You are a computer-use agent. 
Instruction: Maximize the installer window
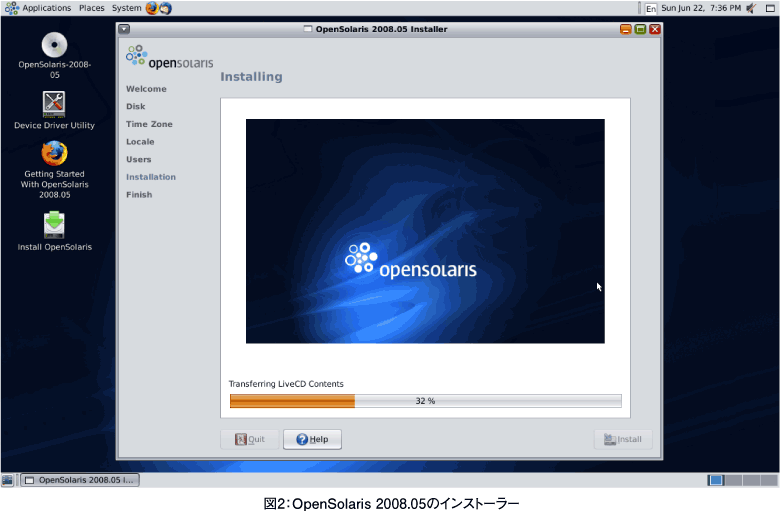pyautogui.click(x=641, y=29)
